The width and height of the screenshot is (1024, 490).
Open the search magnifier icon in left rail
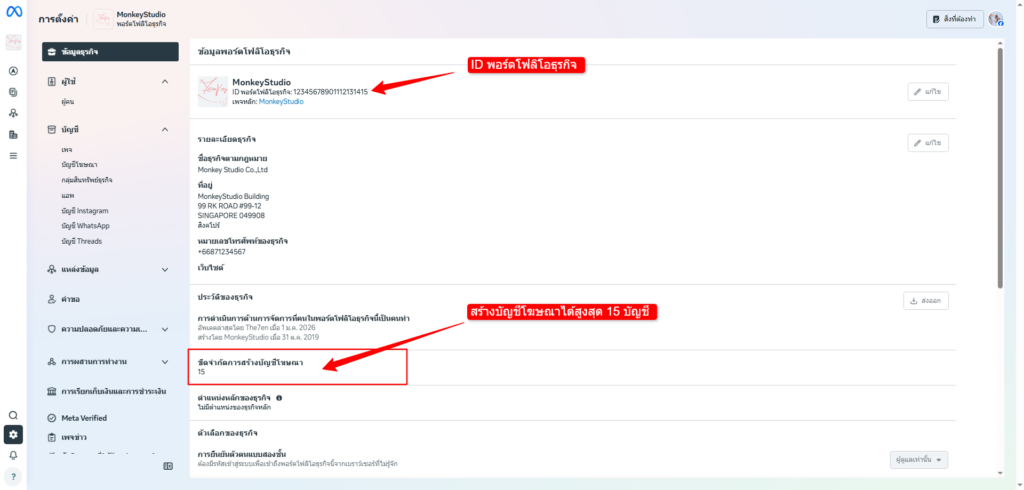point(13,415)
